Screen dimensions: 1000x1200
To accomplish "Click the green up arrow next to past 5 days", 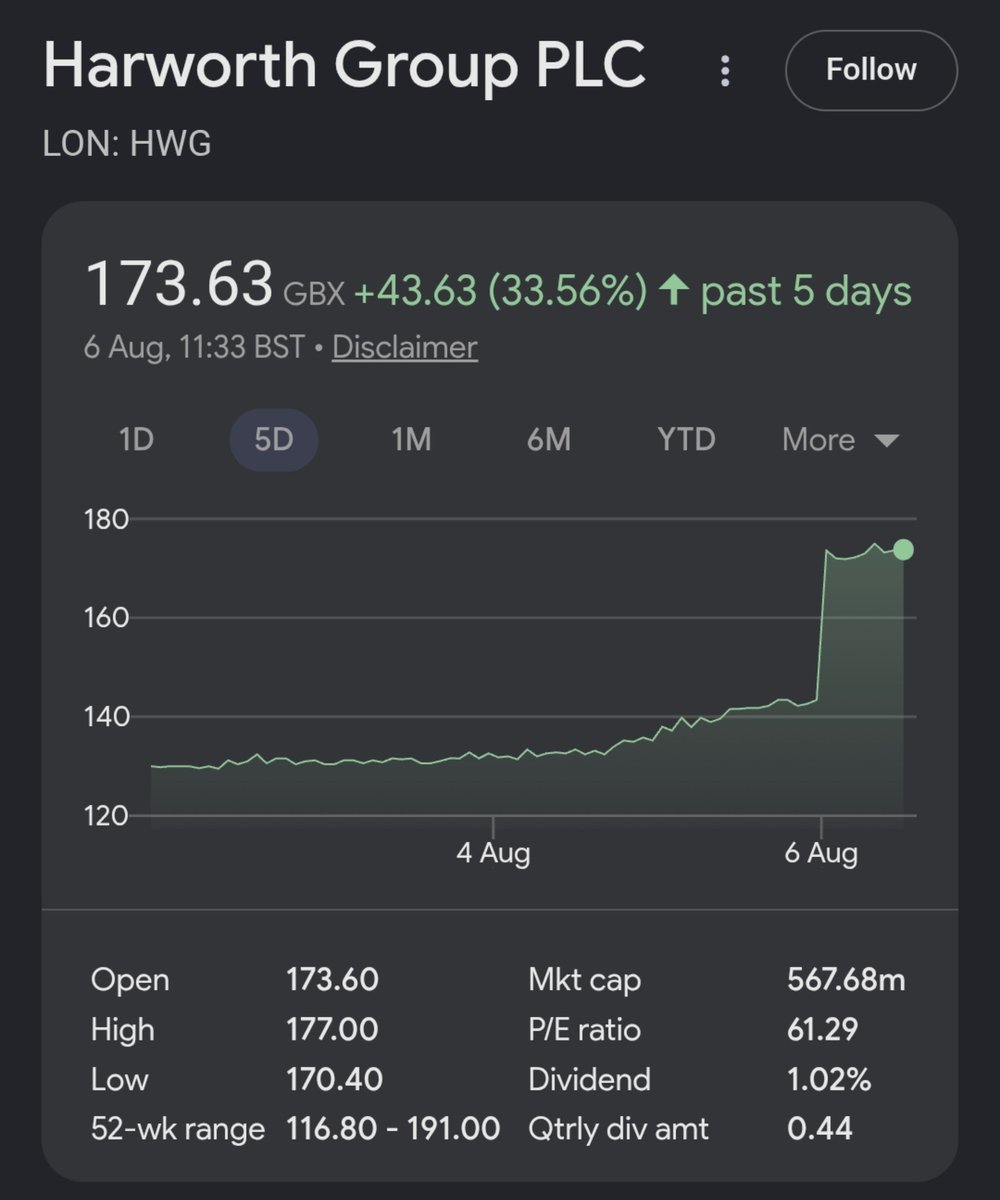I will point(675,292).
